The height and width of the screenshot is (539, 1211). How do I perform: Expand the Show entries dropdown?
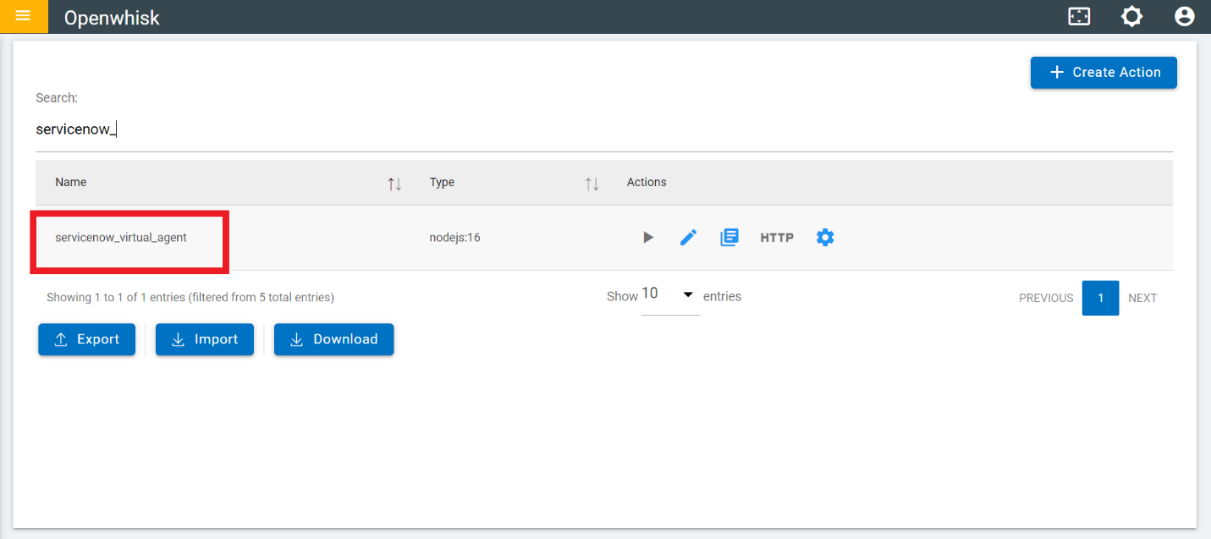pyautogui.click(x=669, y=295)
